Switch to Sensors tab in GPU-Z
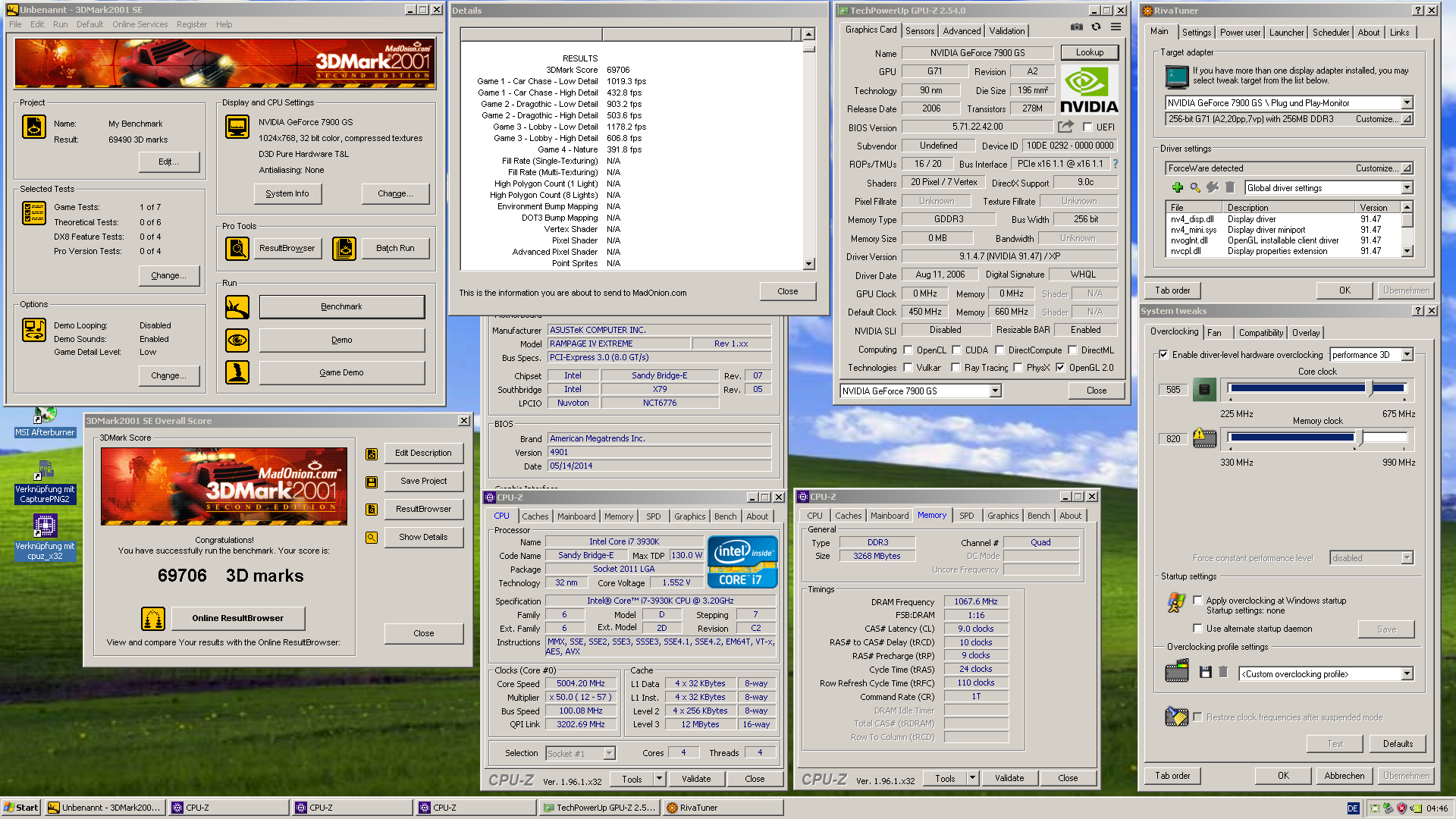Screen dimensions: 1456x819 [919, 31]
